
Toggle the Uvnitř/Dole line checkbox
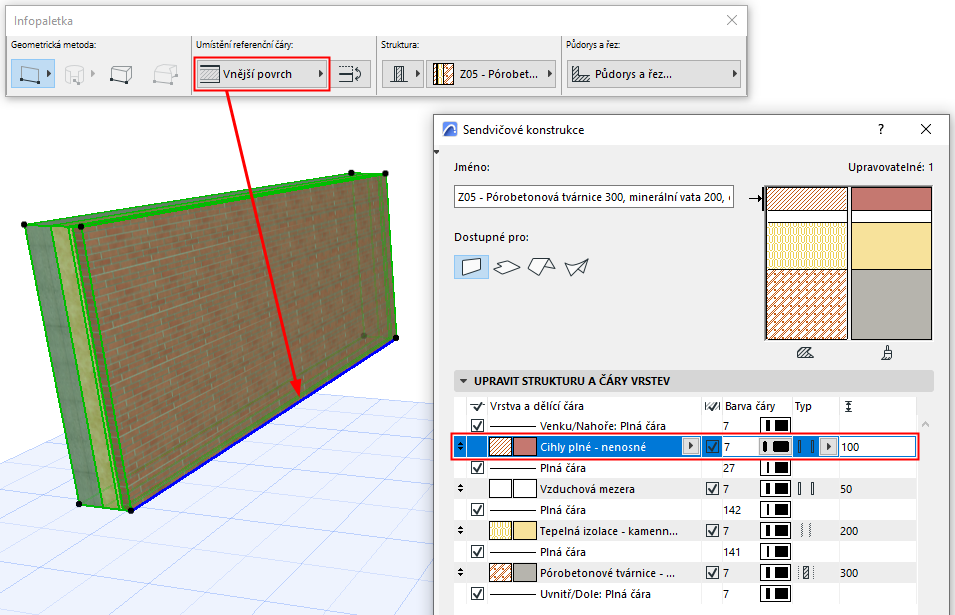coord(478,594)
